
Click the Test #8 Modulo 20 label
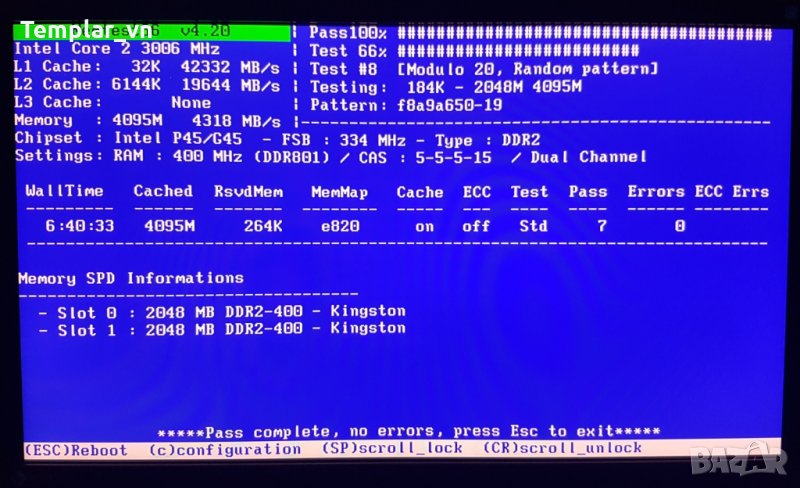(484, 69)
